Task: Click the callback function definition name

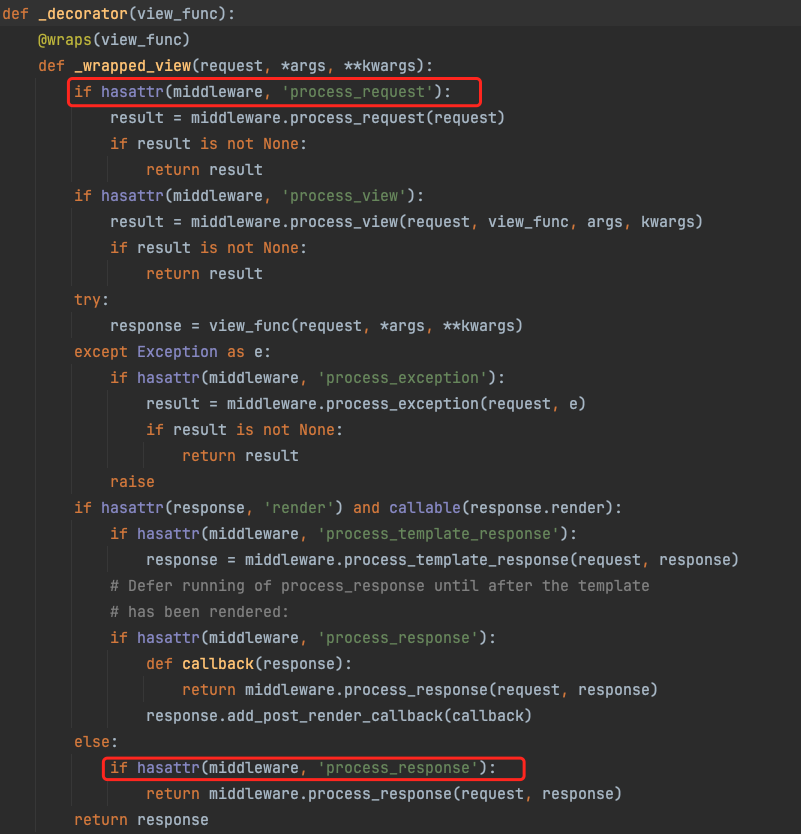Action: (217, 664)
